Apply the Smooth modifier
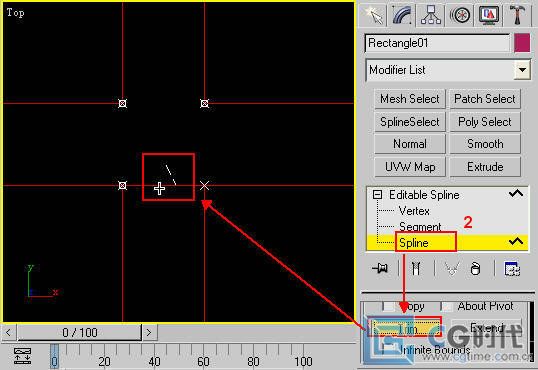Image resolution: width=538 pixels, height=370 pixels. point(485,144)
